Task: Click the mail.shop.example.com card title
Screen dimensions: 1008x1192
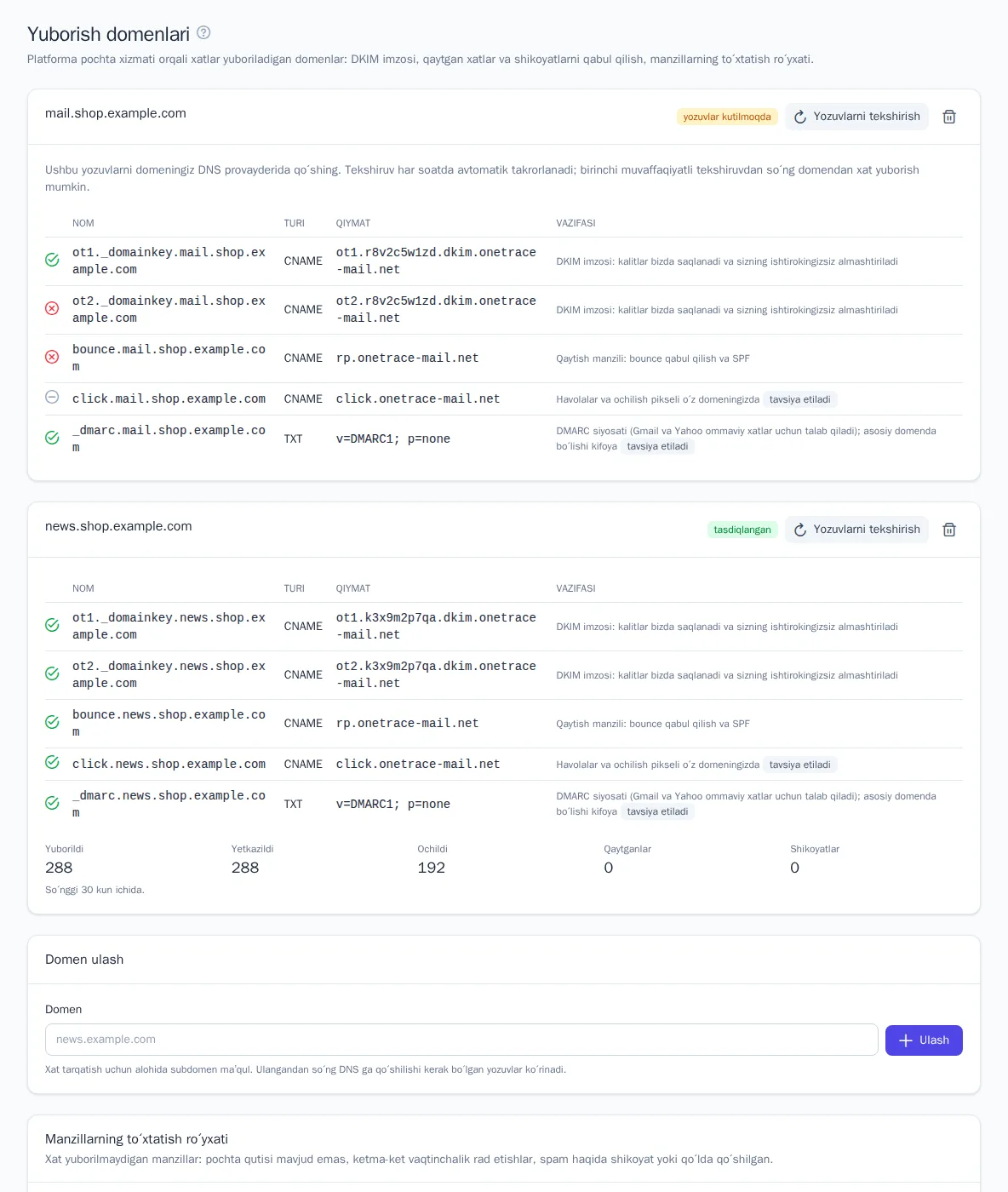Action: click(116, 113)
